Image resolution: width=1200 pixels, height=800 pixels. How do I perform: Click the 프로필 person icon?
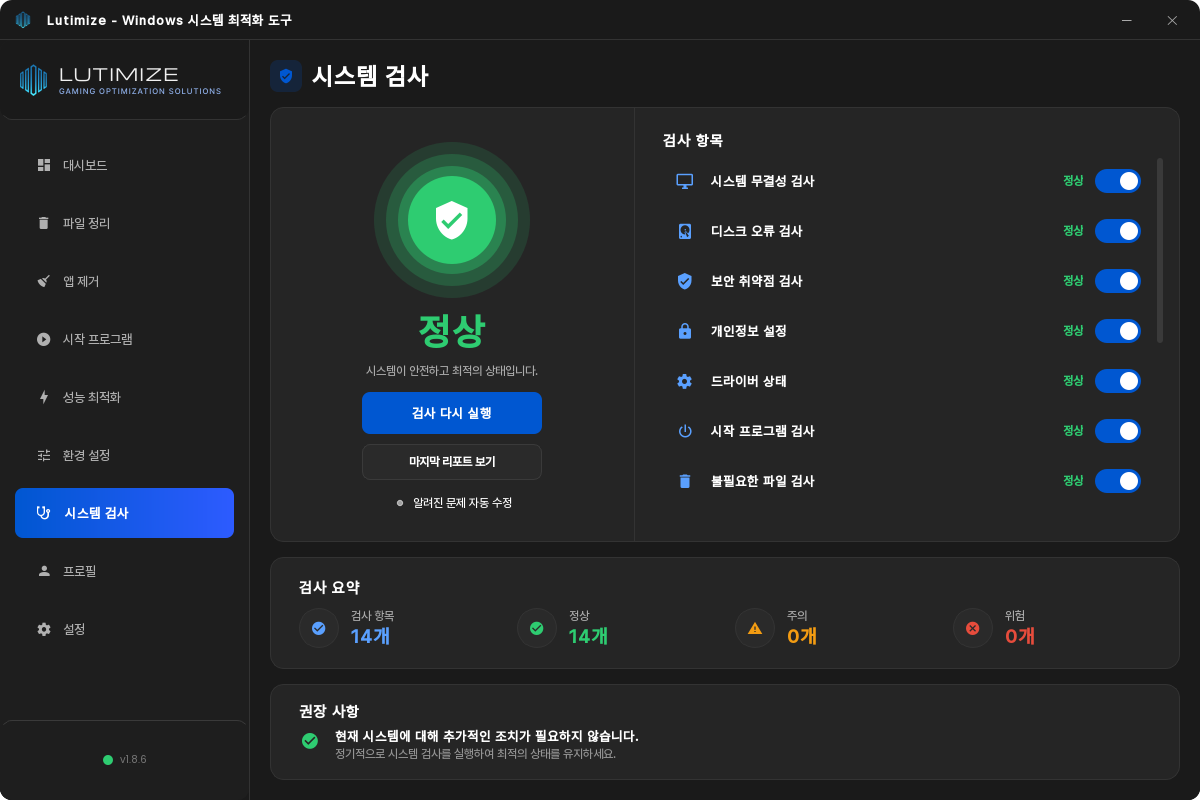tap(43, 571)
